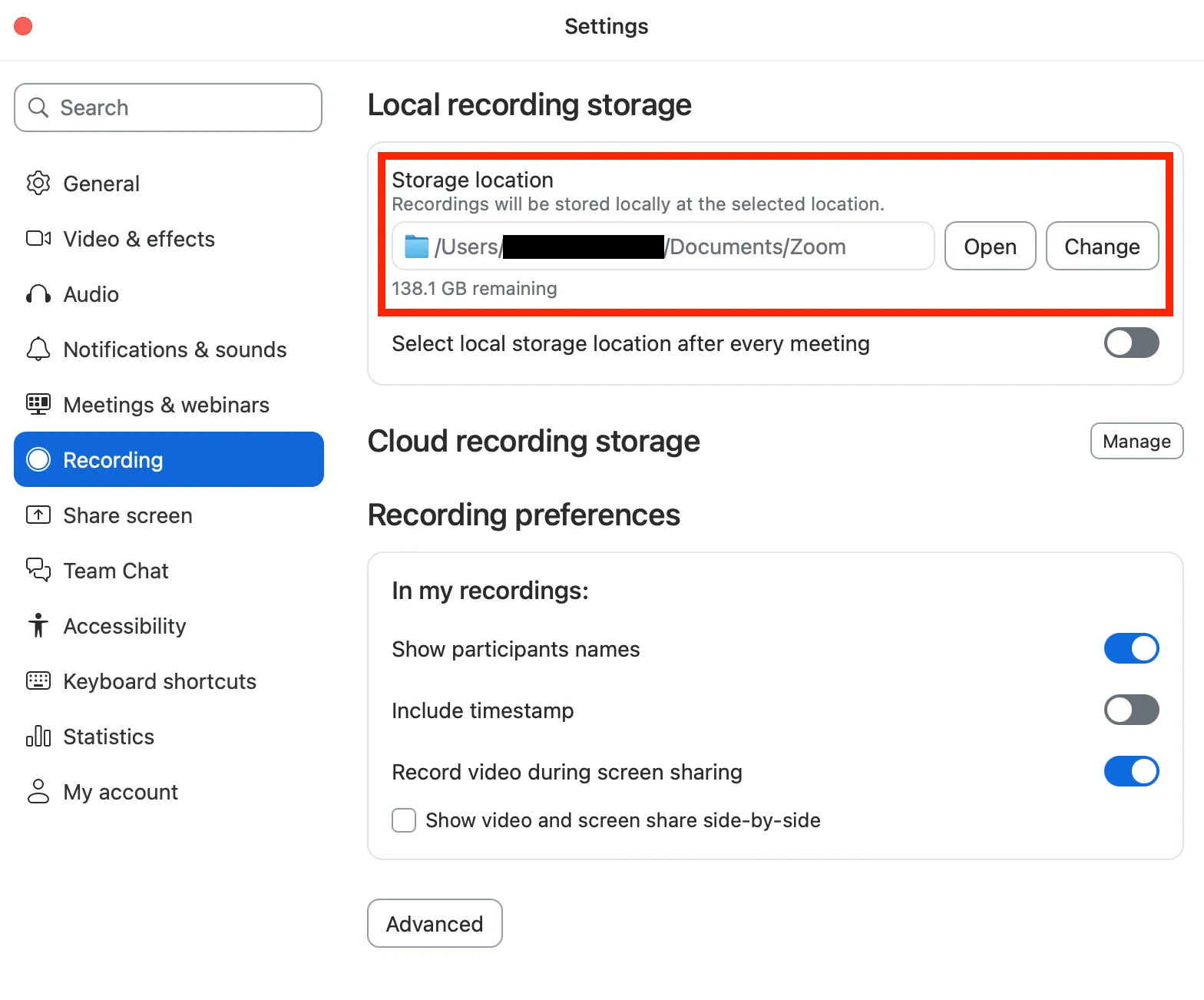This screenshot has height=1000, width=1204.
Task: Click the 'Local recording storage' heading
Action: pos(529,104)
